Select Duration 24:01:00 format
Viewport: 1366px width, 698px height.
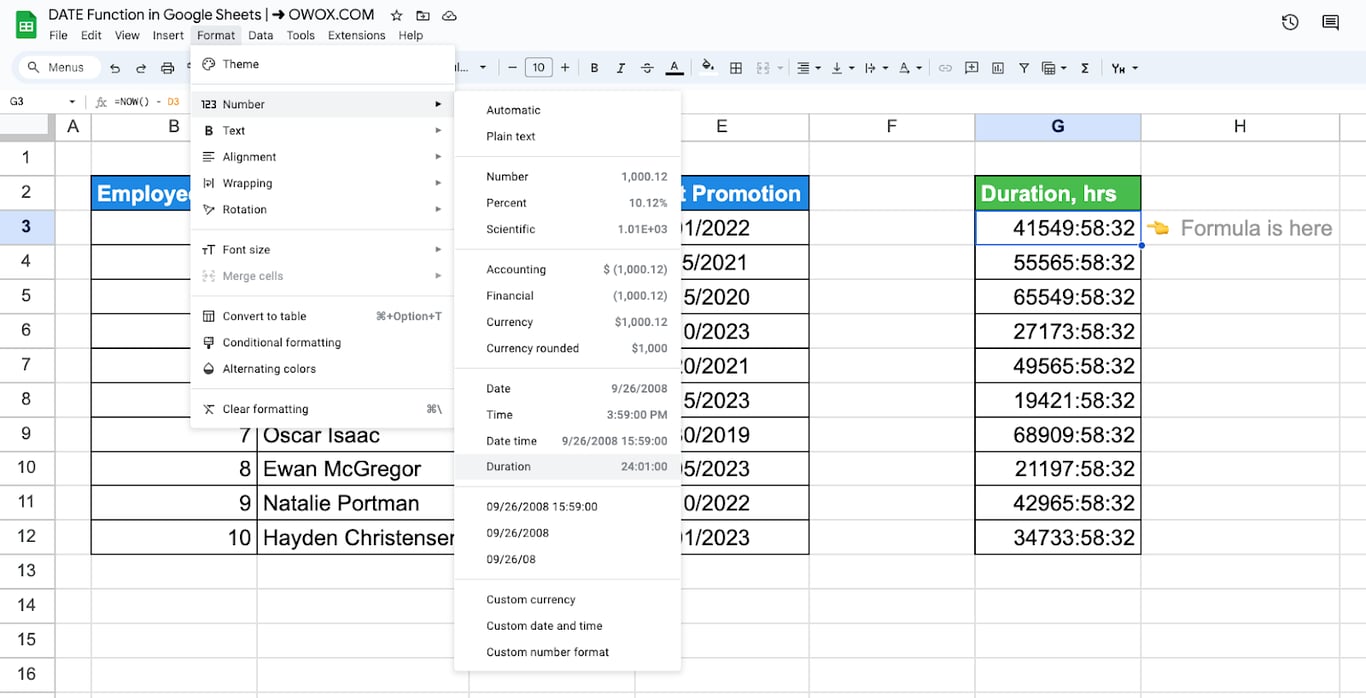tap(568, 466)
